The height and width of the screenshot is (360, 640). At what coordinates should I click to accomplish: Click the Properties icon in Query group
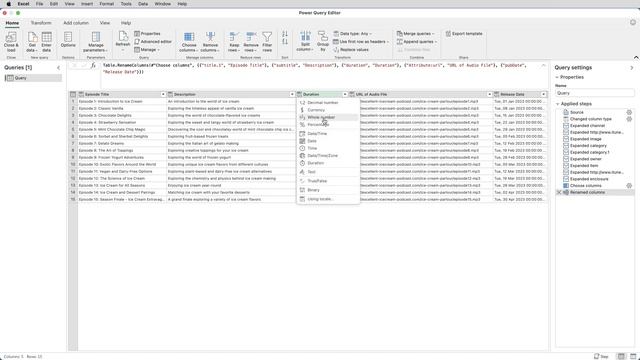click(x=137, y=33)
